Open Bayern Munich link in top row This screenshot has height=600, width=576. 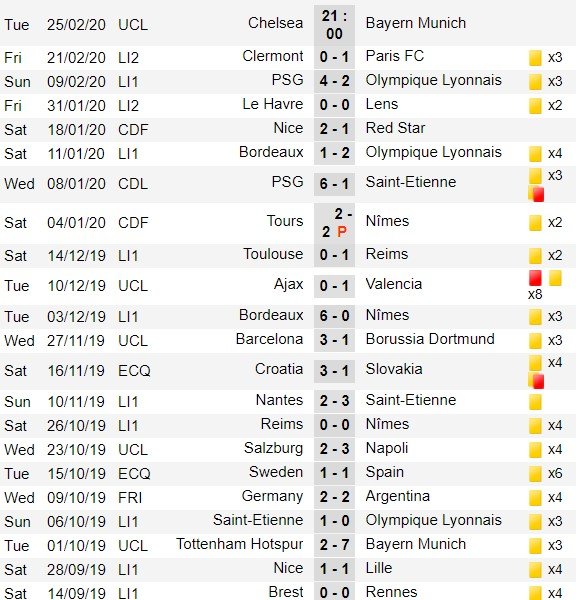pos(416,23)
